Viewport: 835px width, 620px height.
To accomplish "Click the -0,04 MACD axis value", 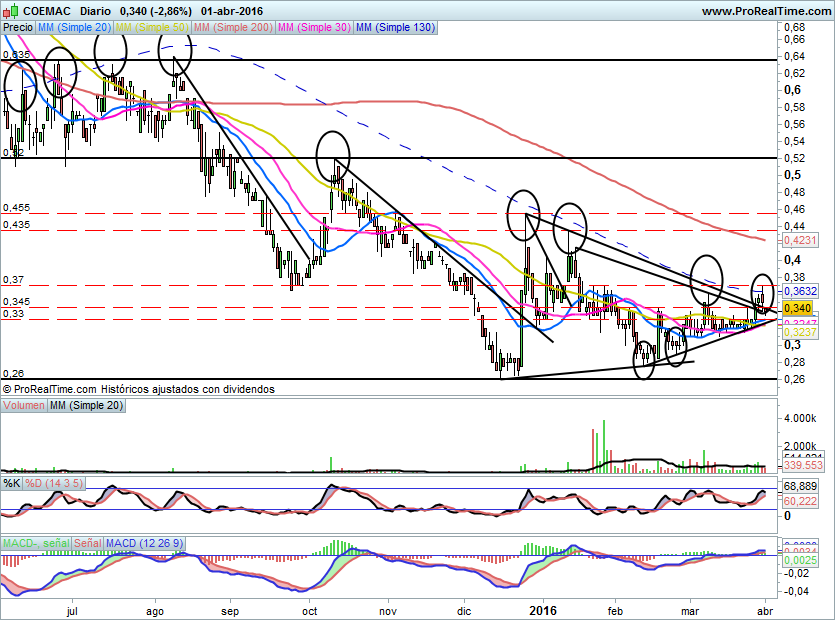I will click(797, 591).
